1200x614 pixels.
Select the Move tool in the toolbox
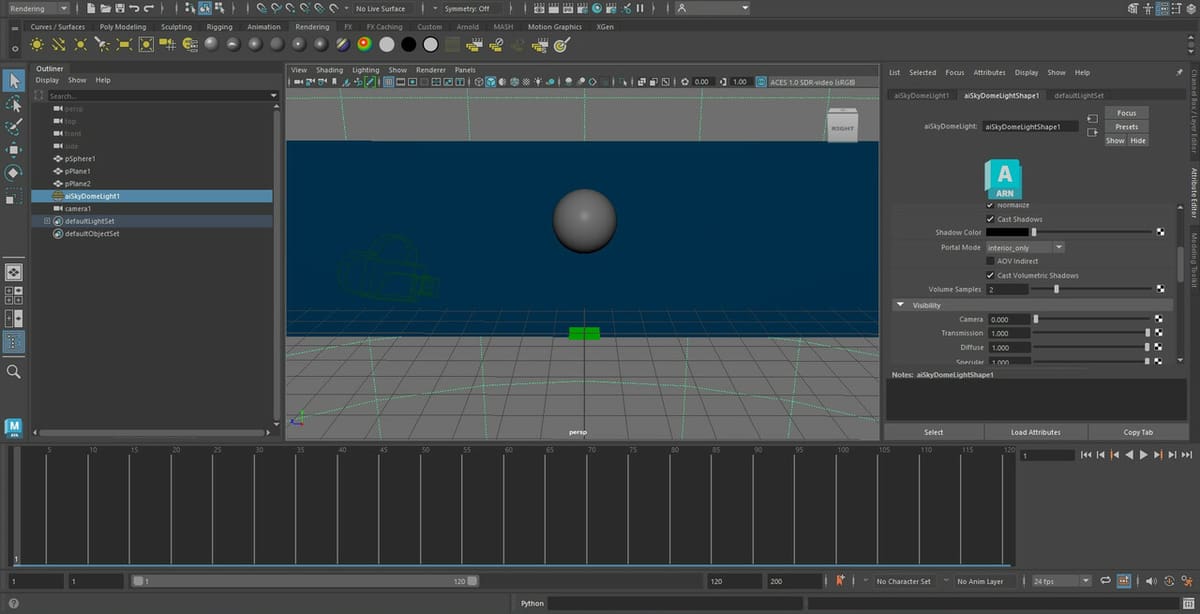14,150
